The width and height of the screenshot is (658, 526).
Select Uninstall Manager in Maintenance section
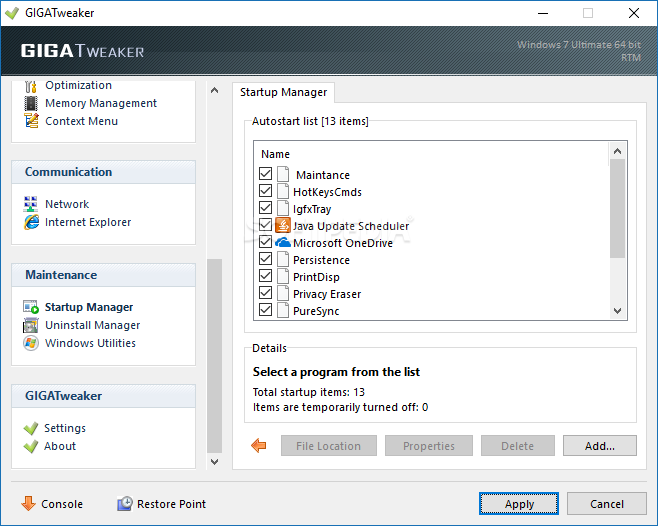92,325
